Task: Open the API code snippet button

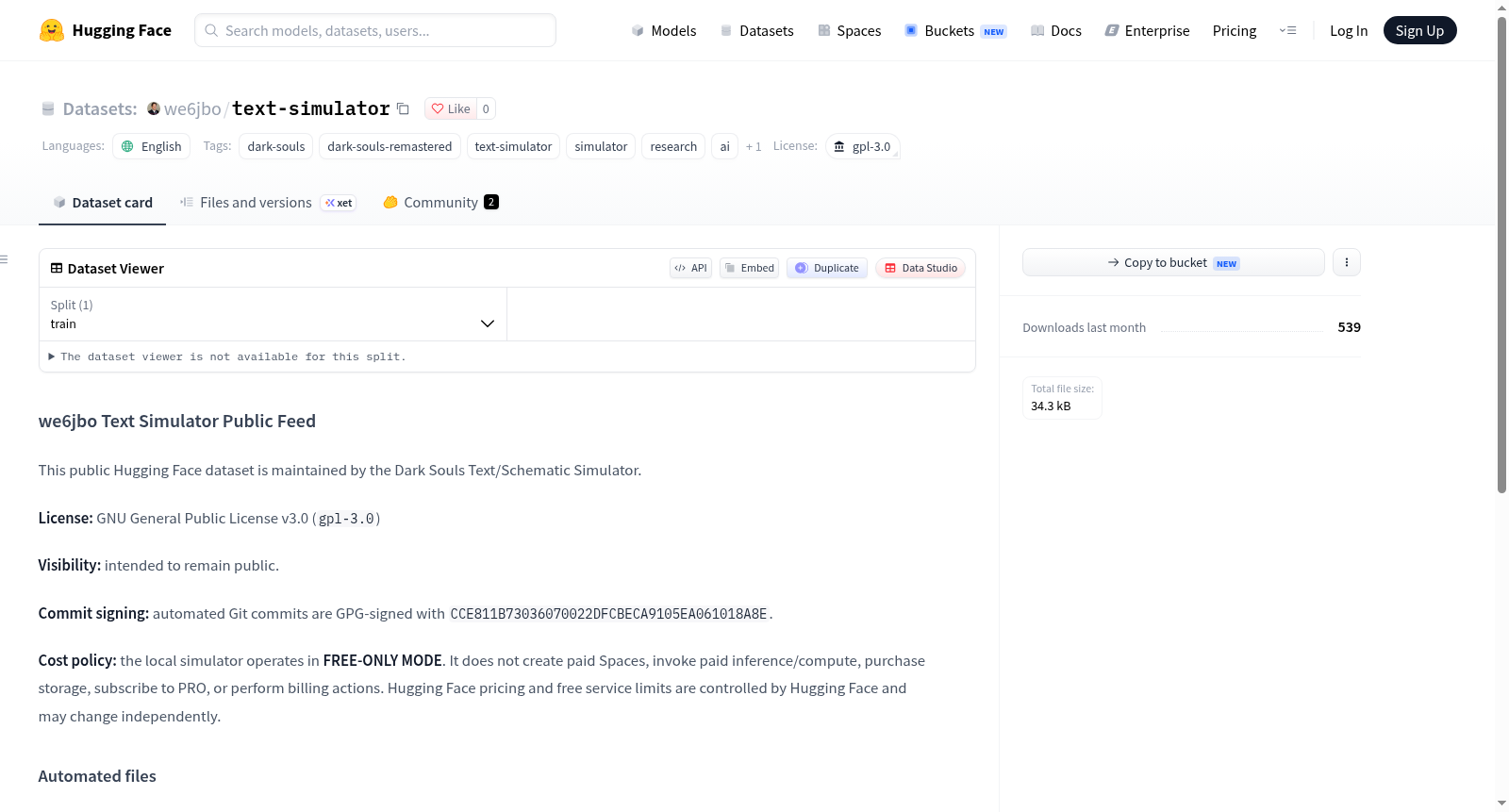Action: tap(691, 268)
